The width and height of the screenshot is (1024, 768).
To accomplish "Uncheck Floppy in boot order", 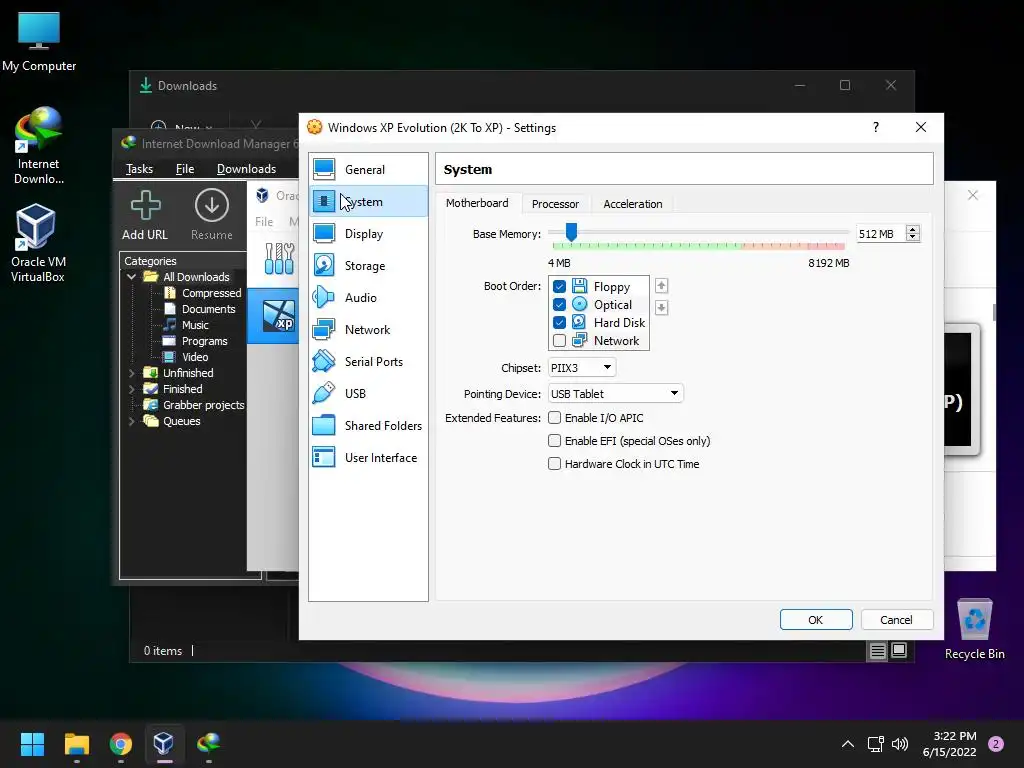I will pyautogui.click(x=559, y=287).
